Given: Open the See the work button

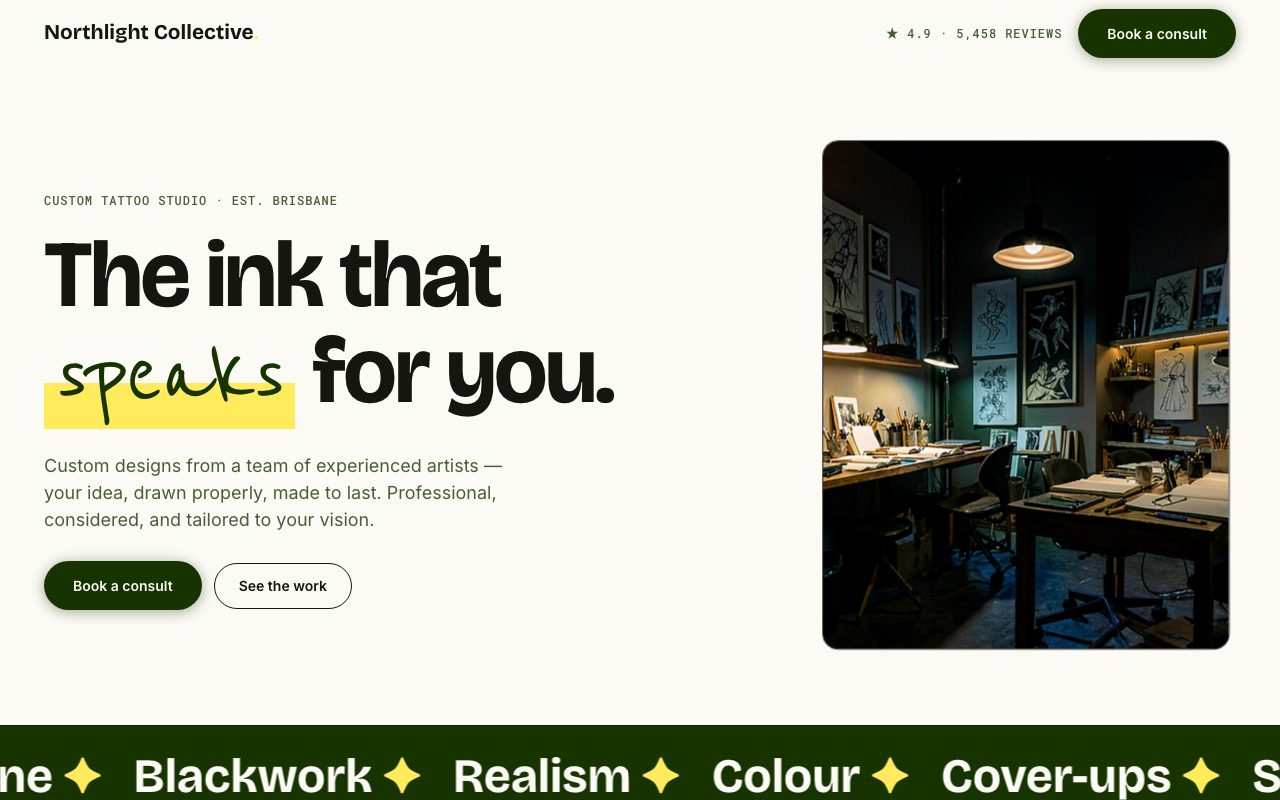Looking at the screenshot, I should [x=283, y=586].
